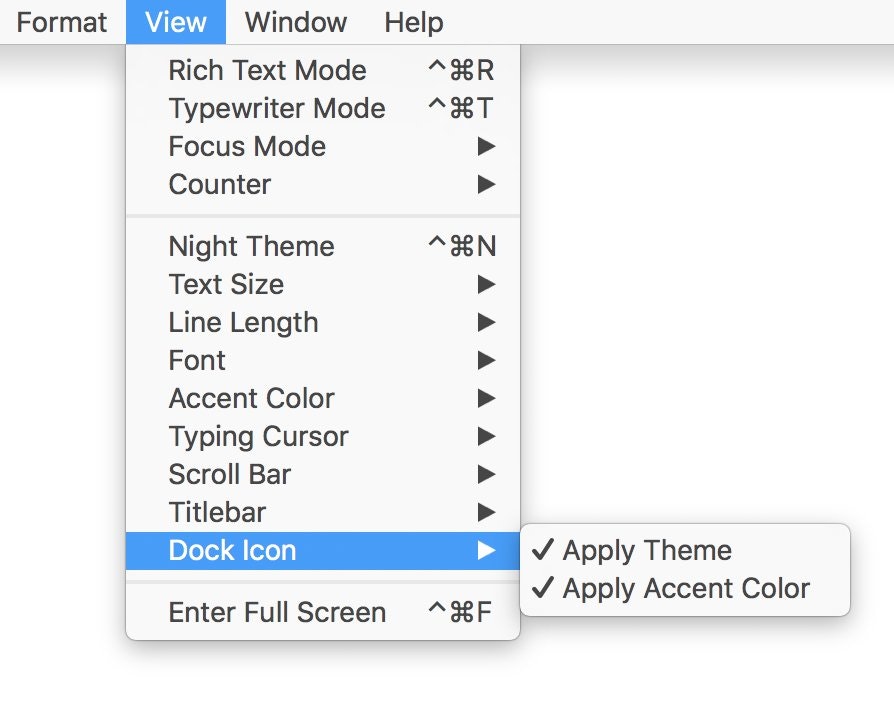Viewport: 894px width, 706px height.
Task: Choose Enter Full Screen
Action: pyautogui.click(x=323, y=612)
